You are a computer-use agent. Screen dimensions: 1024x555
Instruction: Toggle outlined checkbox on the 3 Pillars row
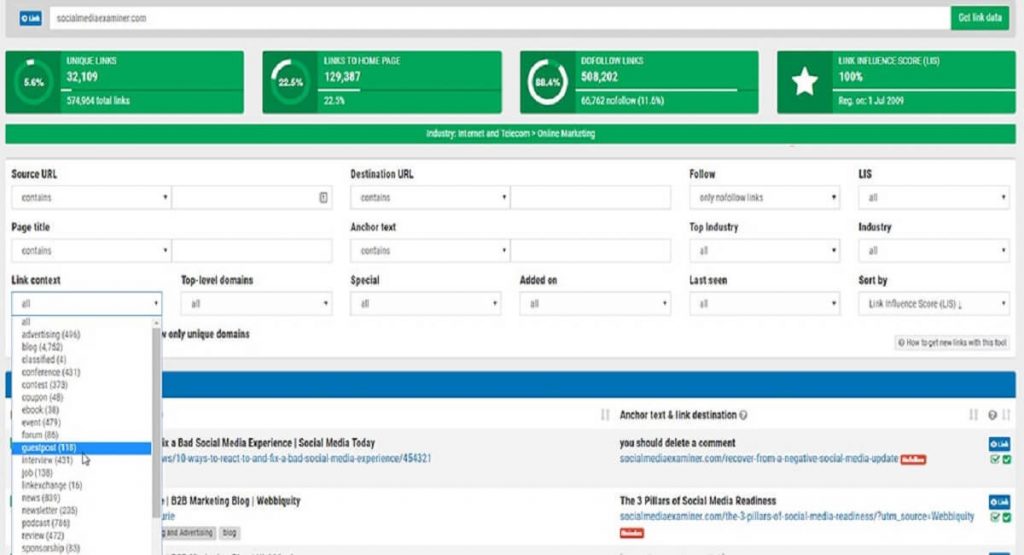(x=995, y=517)
